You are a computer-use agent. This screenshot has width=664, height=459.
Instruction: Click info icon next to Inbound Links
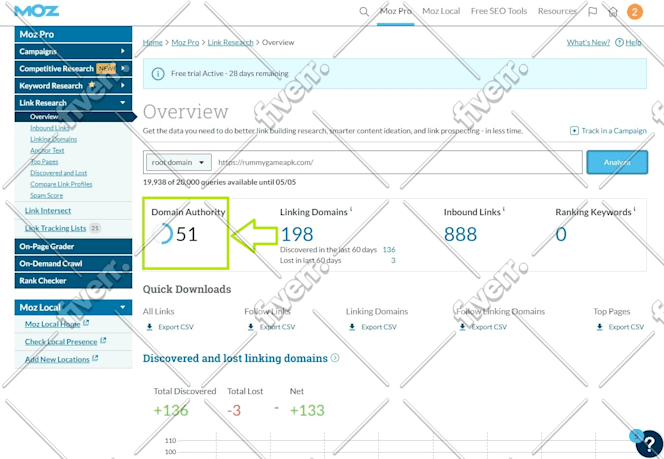coord(504,209)
